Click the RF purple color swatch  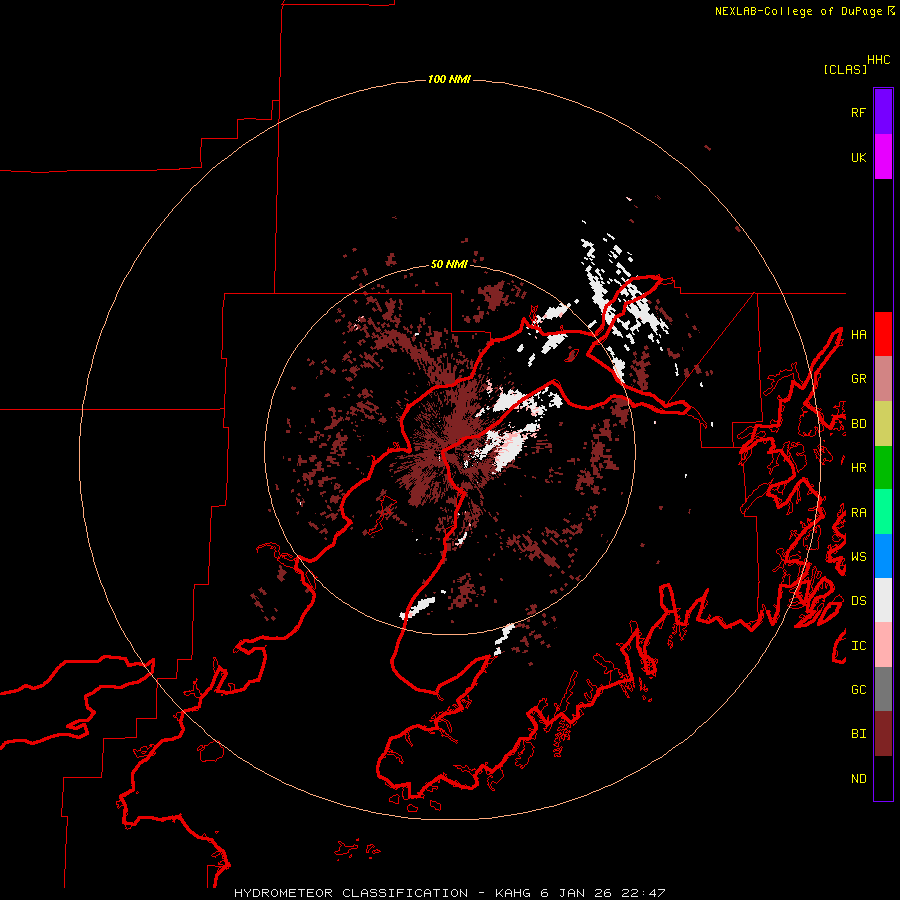[883, 112]
